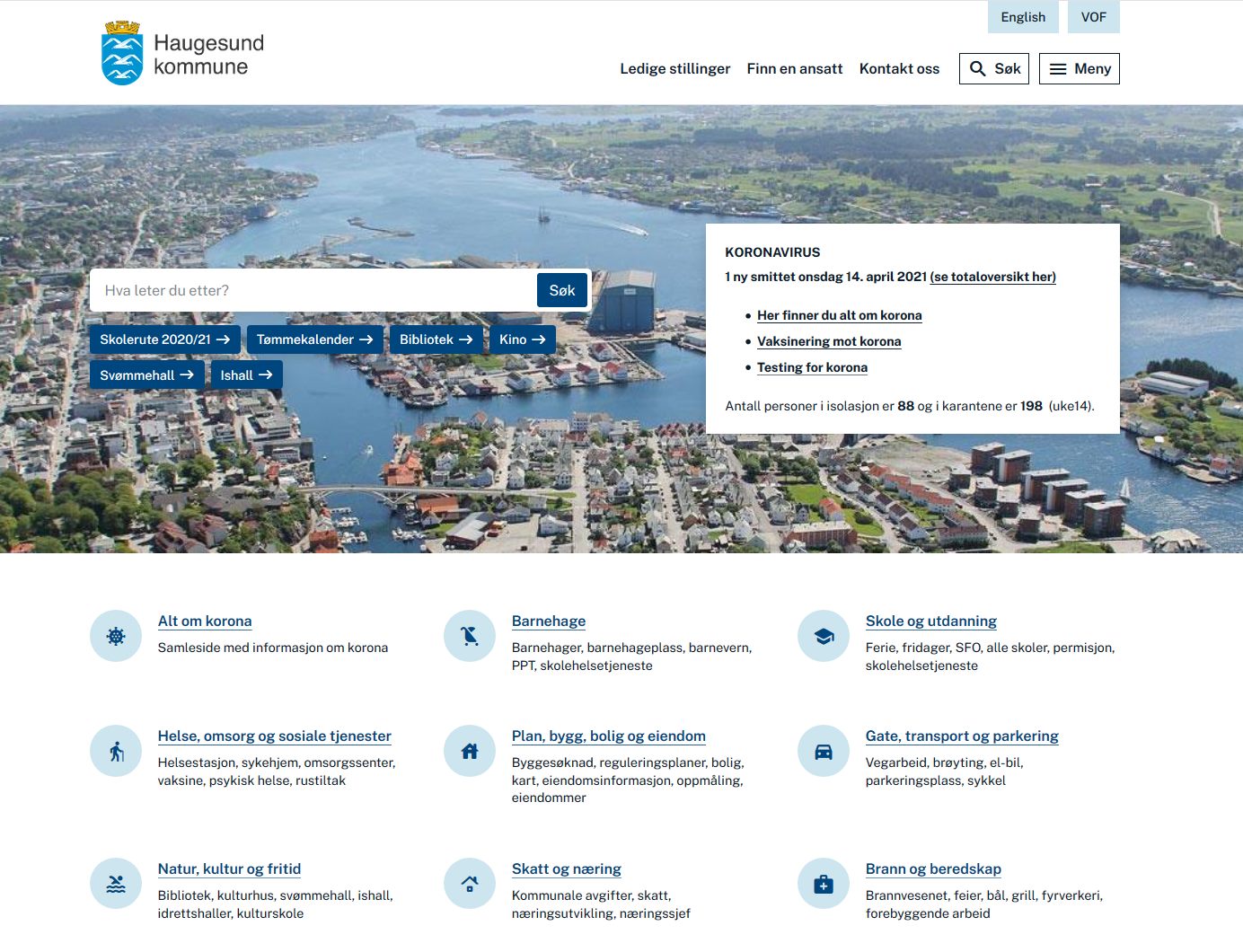Screen dimensions: 1243x952
Task: Click the blue Søk button beside the search field
Action: (562, 290)
